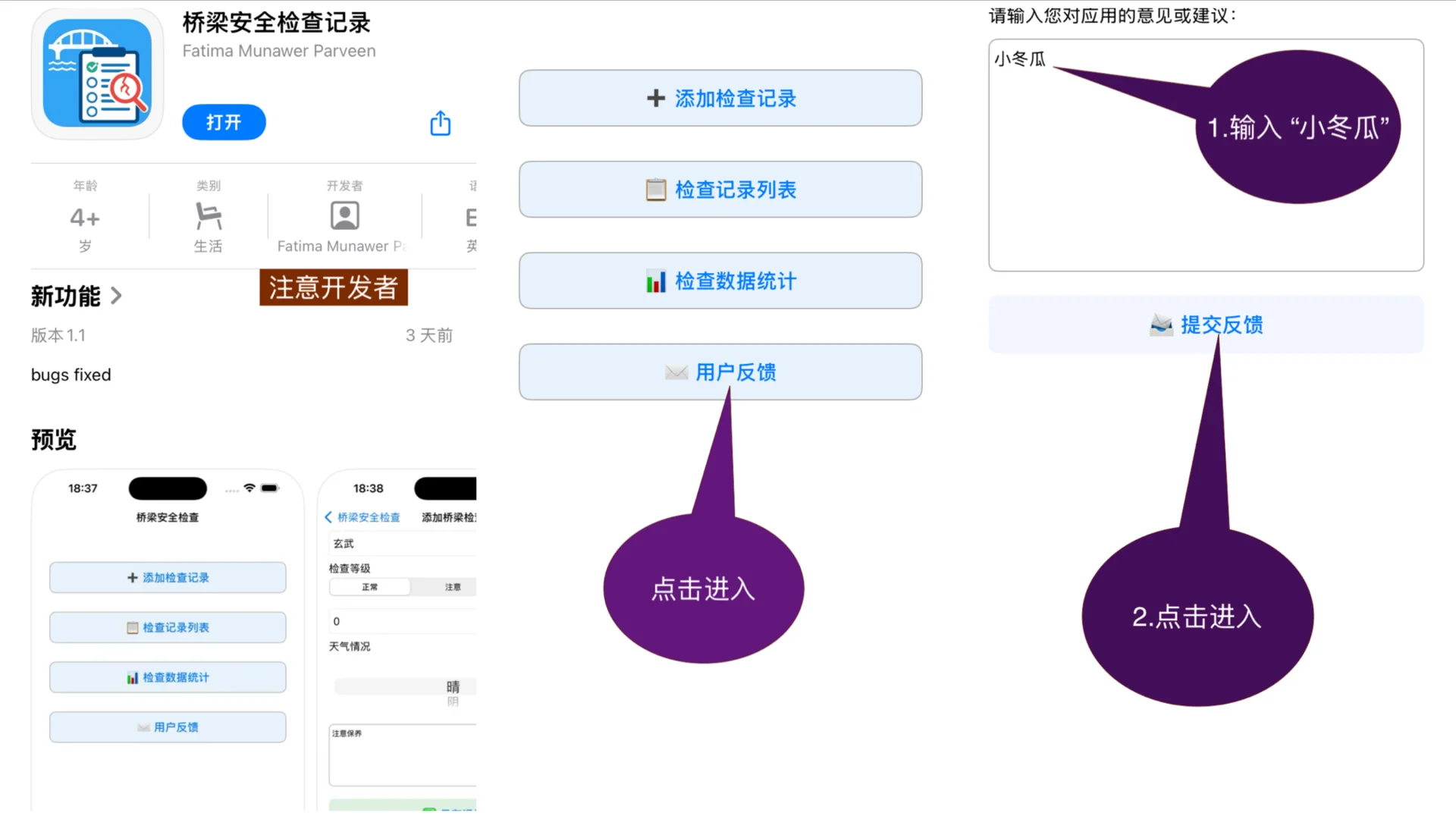
Task: Click the developer avatar icon above Fatima Munawer
Action: [344, 215]
